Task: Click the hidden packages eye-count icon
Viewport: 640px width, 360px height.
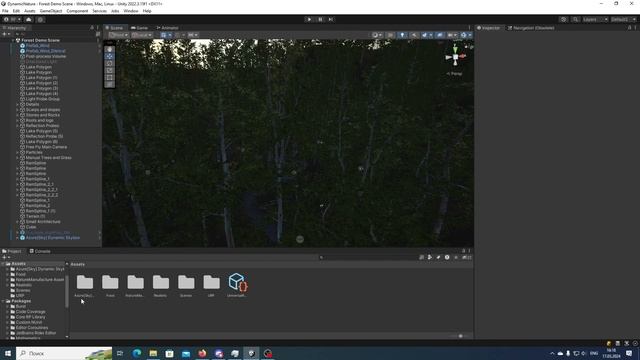Action: tap(467, 258)
